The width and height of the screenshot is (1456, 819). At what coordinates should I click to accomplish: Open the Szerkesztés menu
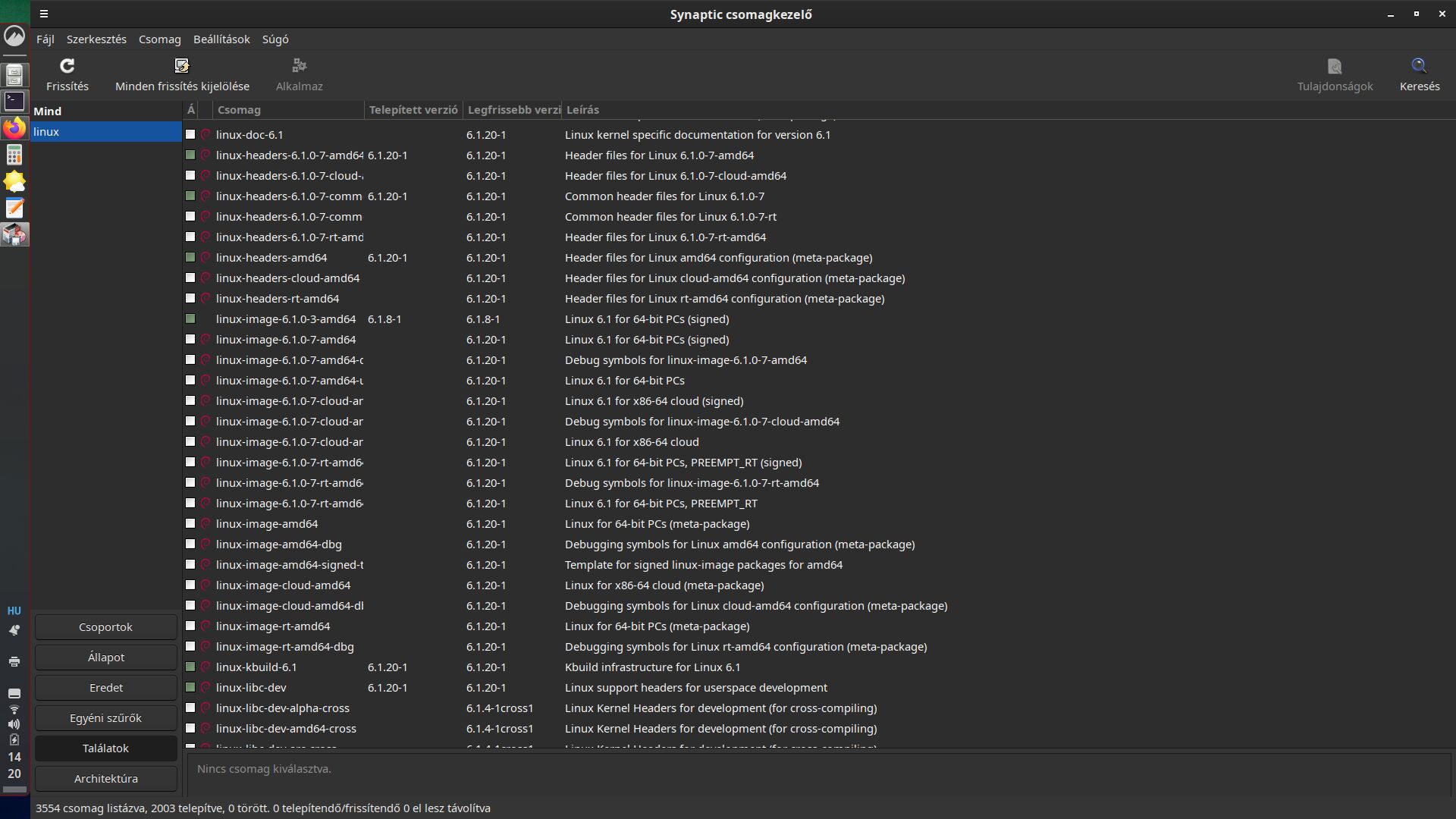pyautogui.click(x=96, y=39)
